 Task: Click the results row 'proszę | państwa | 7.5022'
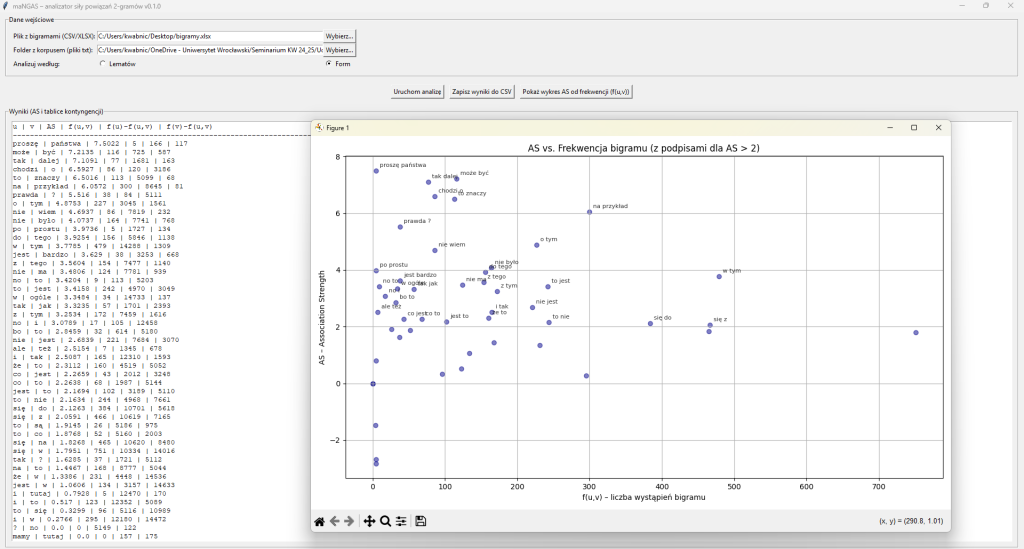100,144
